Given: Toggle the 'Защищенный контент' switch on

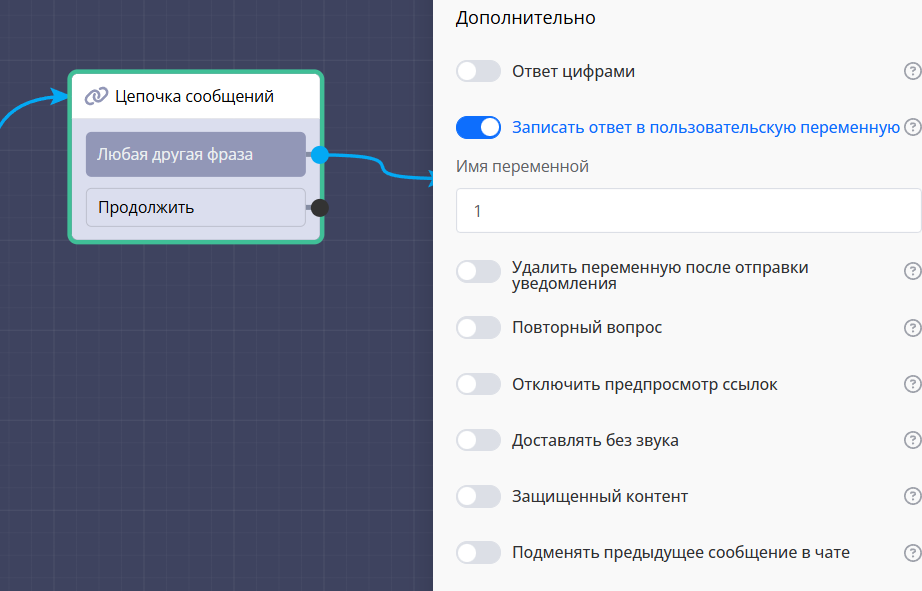Looking at the screenshot, I should (478, 496).
